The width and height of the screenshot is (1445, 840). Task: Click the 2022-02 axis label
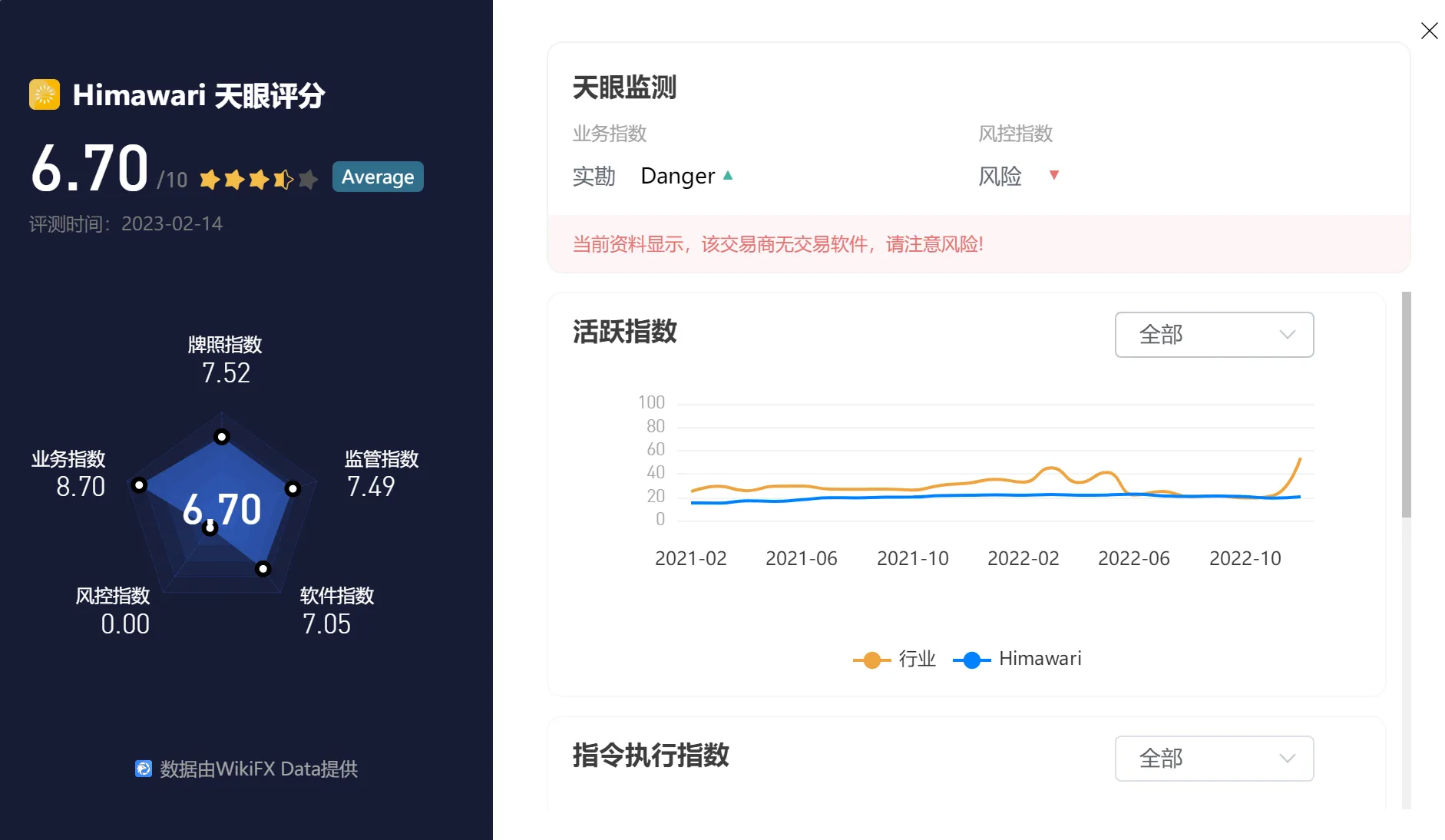click(1023, 558)
